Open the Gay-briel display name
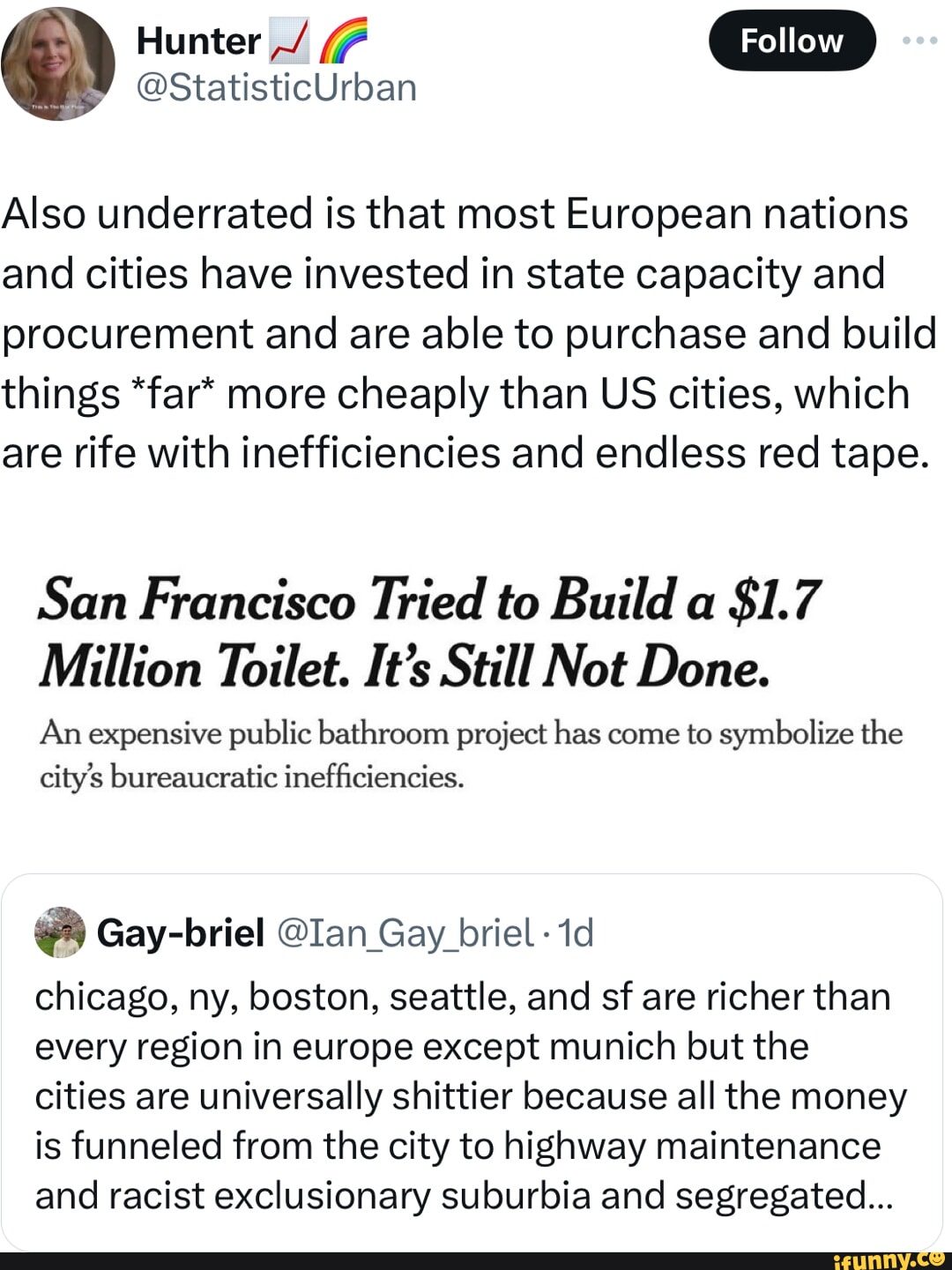Screen dimensions: 952x1270 point(181,932)
